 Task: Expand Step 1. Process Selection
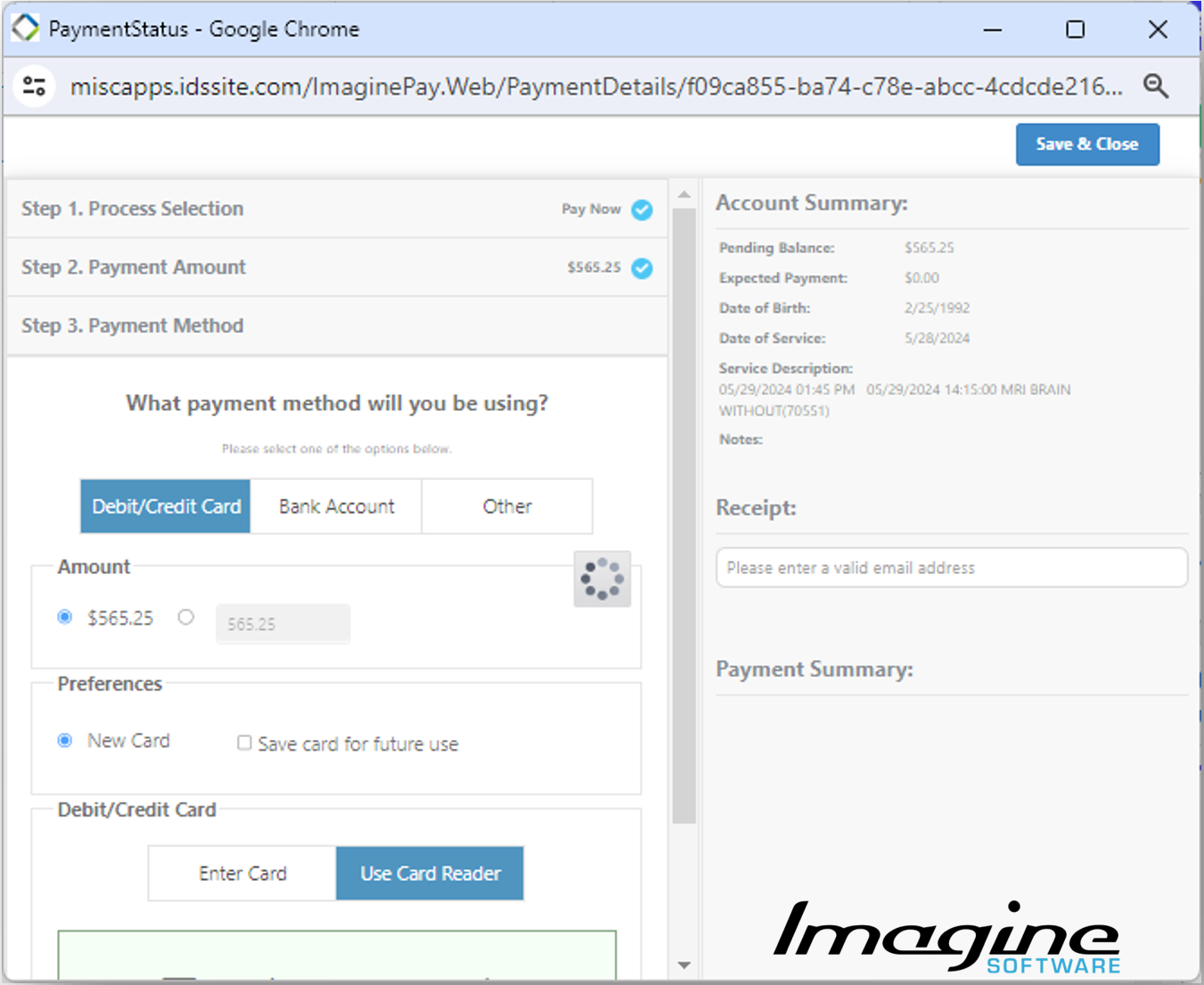click(337, 209)
